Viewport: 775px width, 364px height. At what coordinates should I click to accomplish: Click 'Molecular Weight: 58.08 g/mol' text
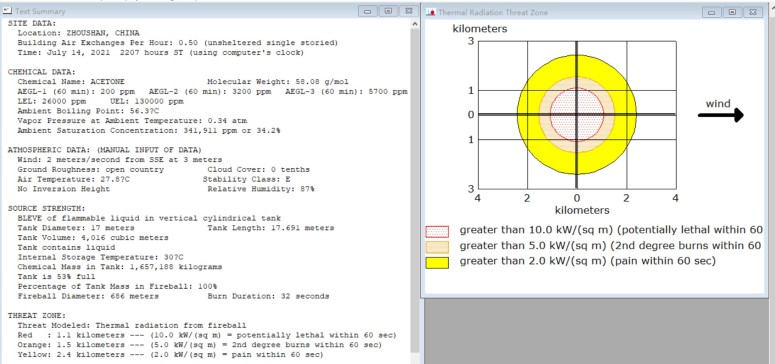pyautogui.click(x=278, y=82)
